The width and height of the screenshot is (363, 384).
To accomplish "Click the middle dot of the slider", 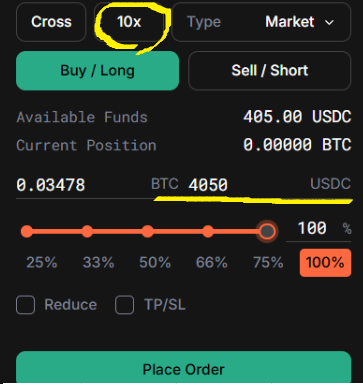I will pyautogui.click(x=147, y=231).
